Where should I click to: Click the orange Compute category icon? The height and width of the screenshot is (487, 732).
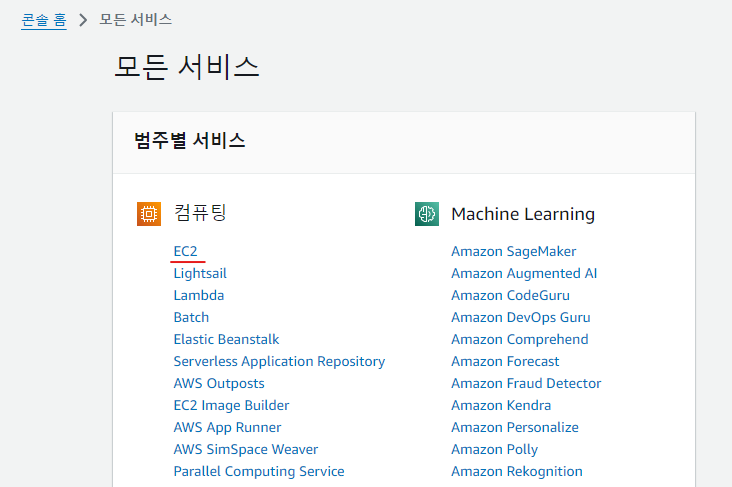coord(149,214)
